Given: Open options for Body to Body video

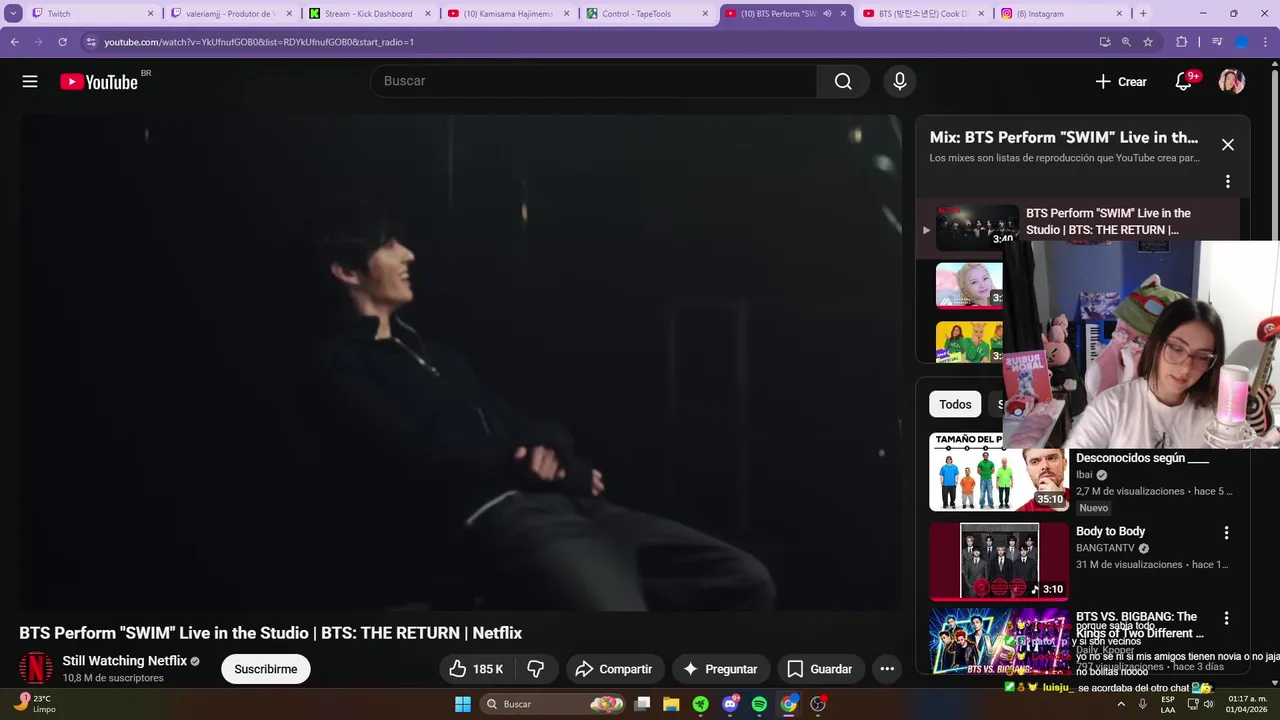Looking at the screenshot, I should point(1226,533).
